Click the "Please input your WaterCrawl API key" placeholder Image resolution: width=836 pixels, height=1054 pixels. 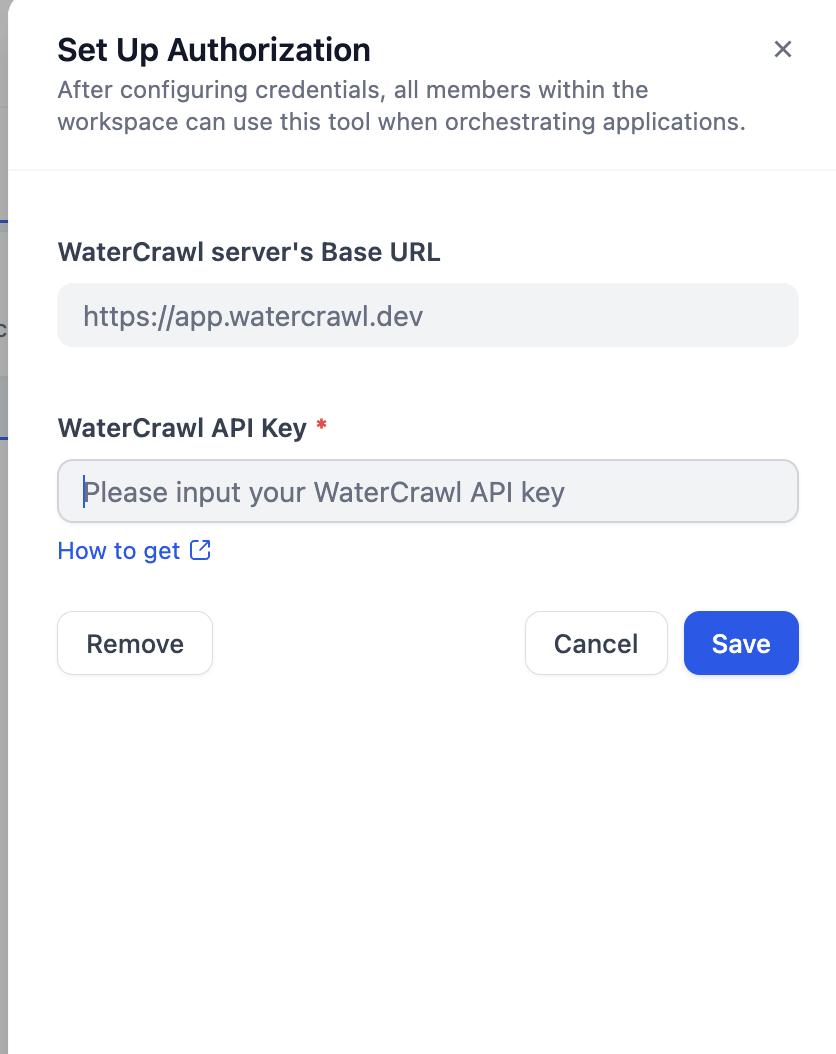324,492
